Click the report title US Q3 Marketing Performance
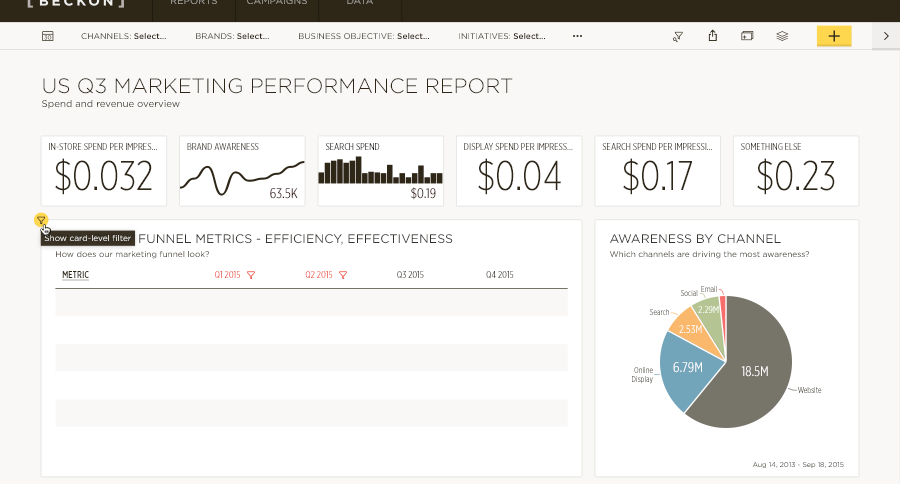The image size is (900, 484). point(277,86)
